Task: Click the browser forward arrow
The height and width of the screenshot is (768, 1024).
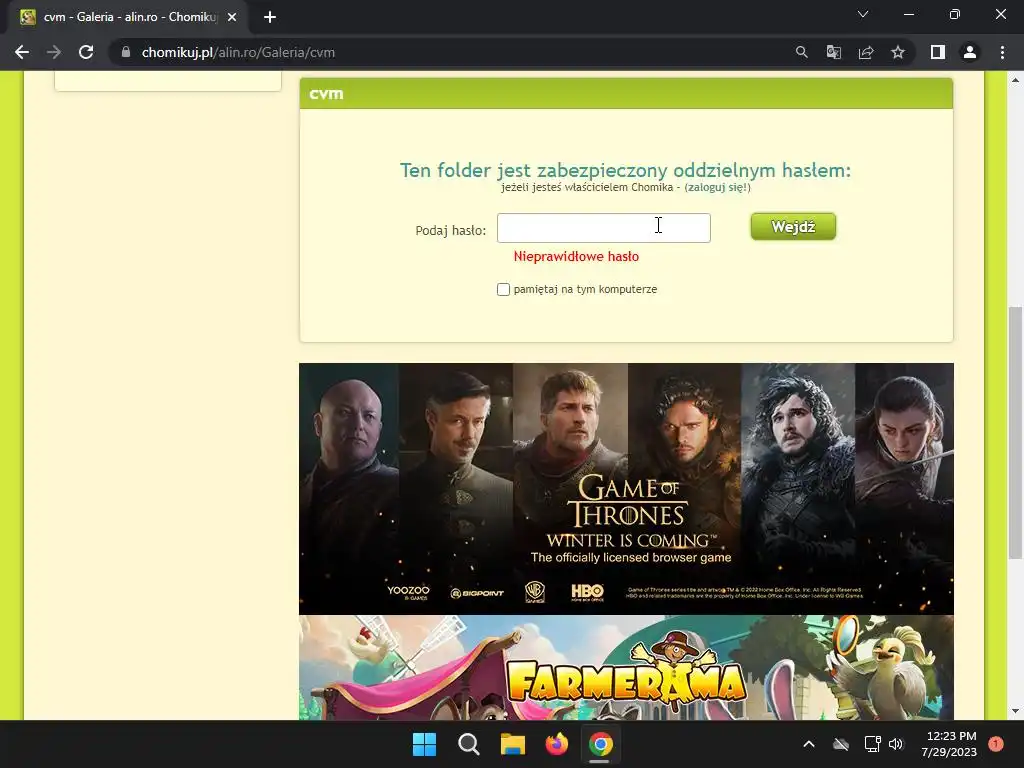Action: (x=54, y=52)
